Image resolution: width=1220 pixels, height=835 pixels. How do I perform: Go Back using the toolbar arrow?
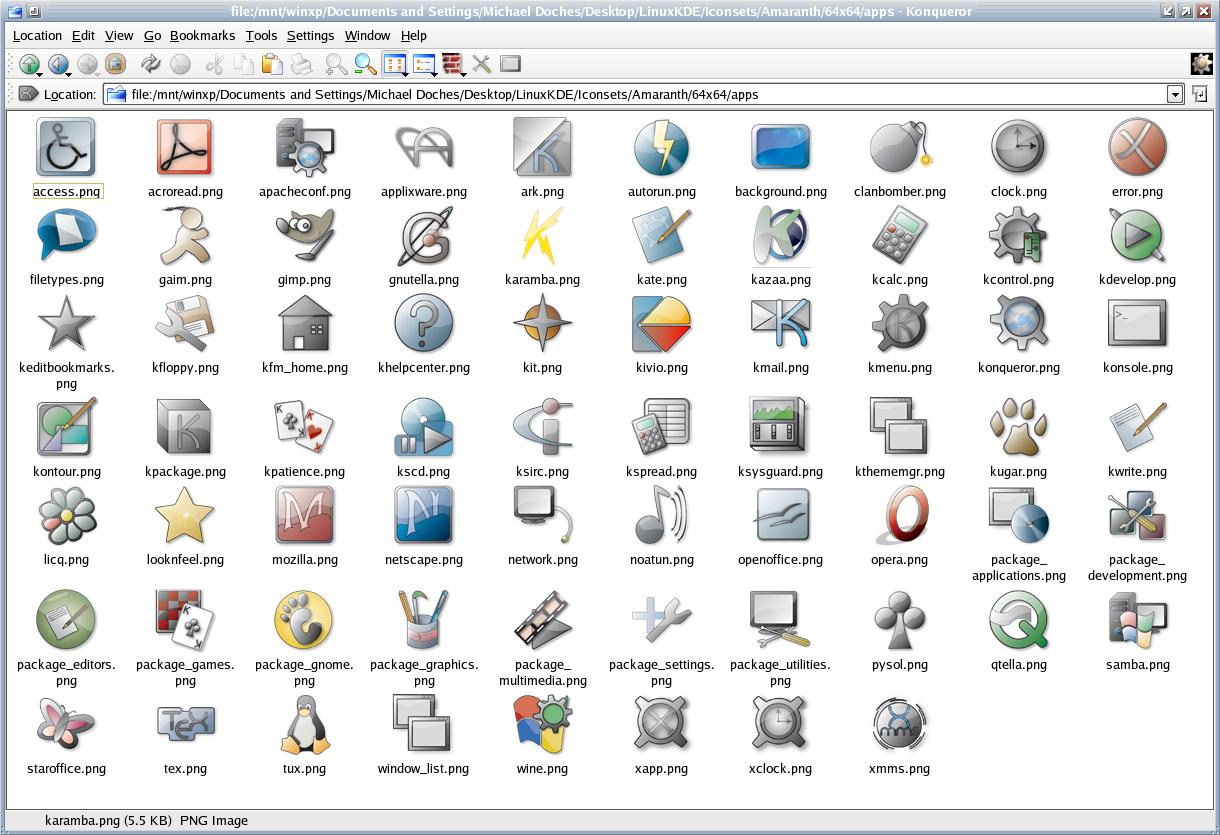coord(58,64)
